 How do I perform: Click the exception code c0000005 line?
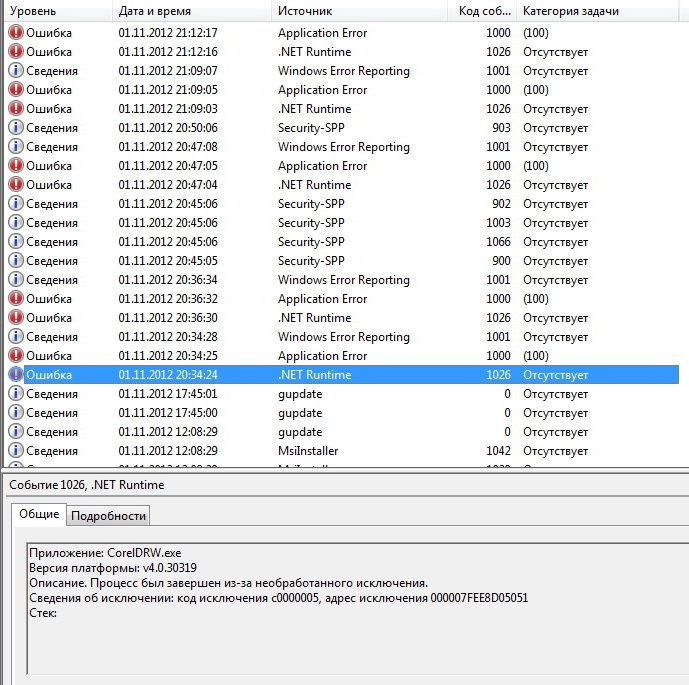pos(279,598)
